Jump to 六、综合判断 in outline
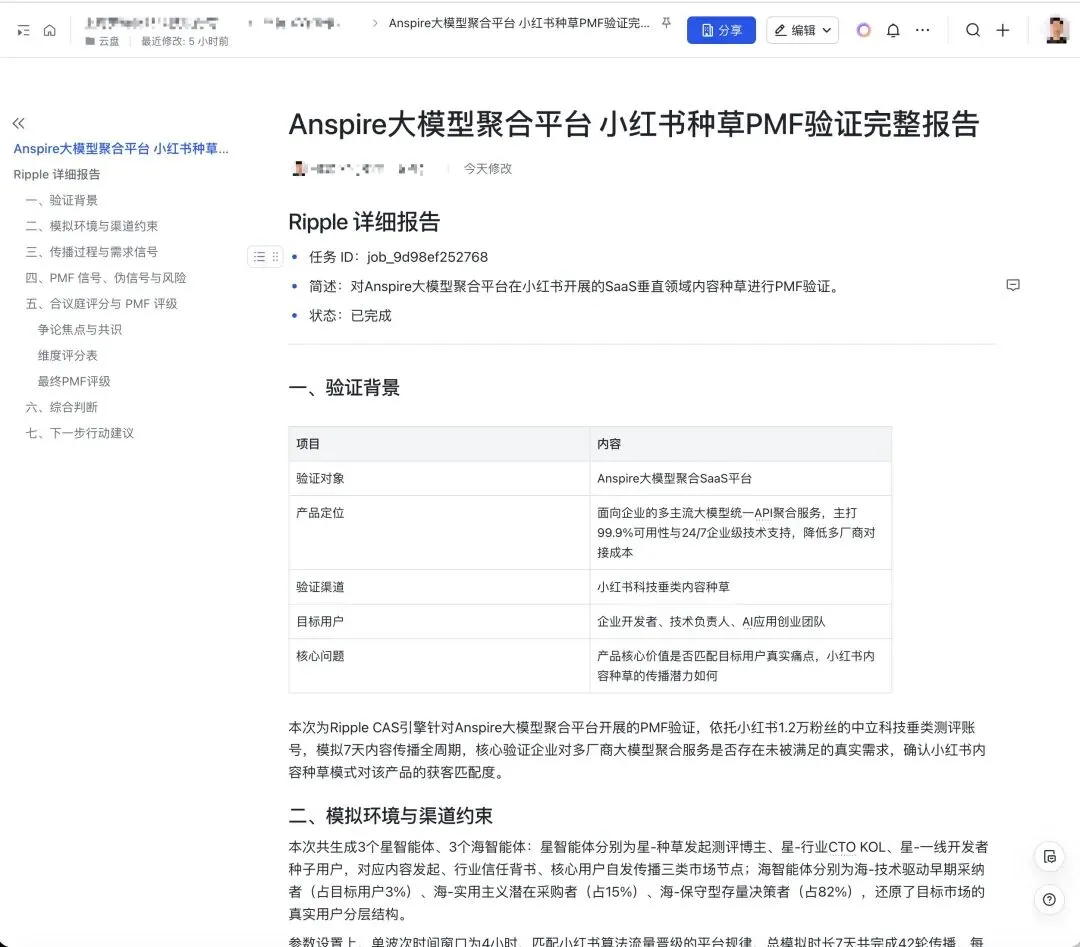This screenshot has width=1080, height=947. click(62, 407)
